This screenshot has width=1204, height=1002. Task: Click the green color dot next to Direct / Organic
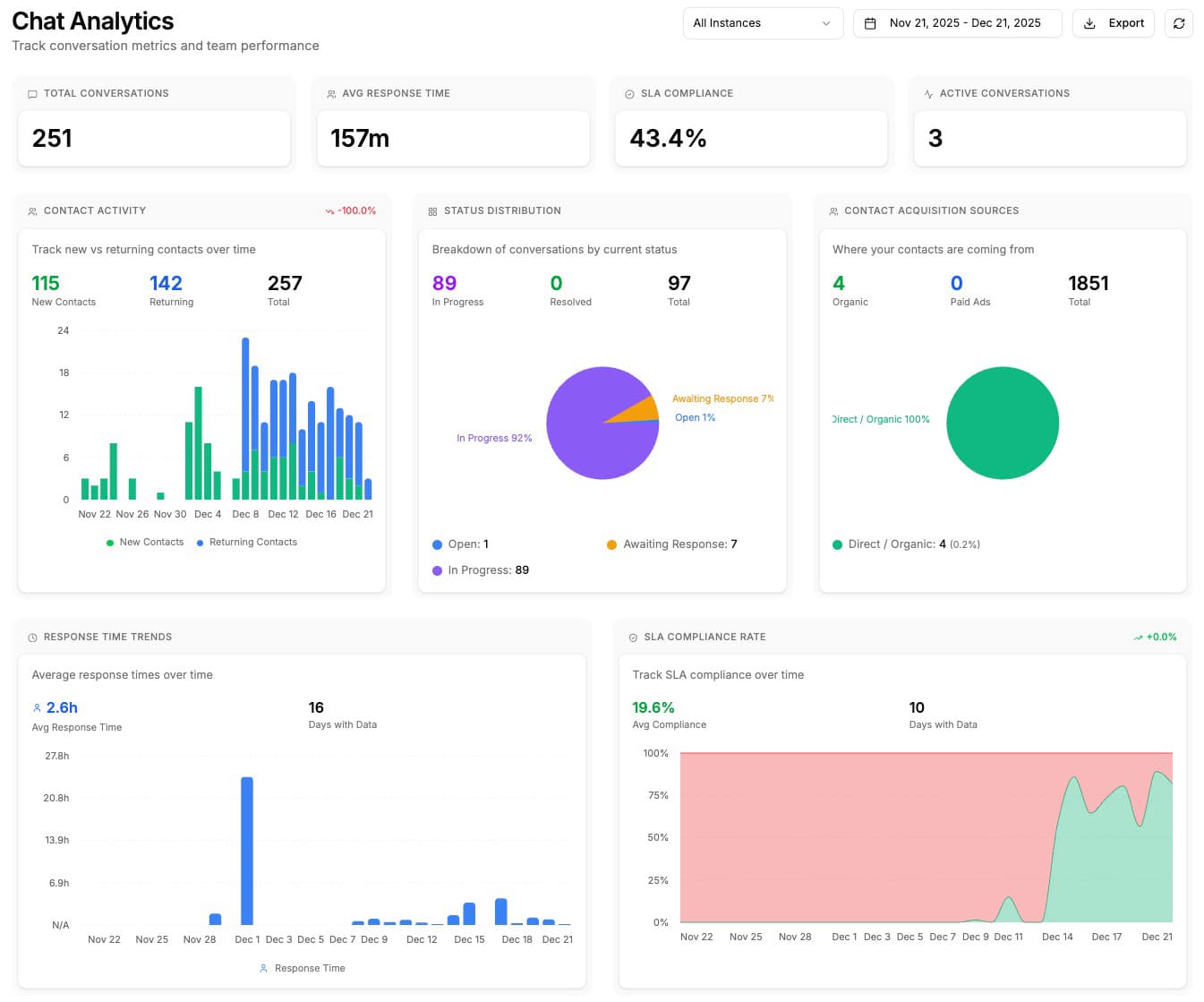click(x=837, y=544)
